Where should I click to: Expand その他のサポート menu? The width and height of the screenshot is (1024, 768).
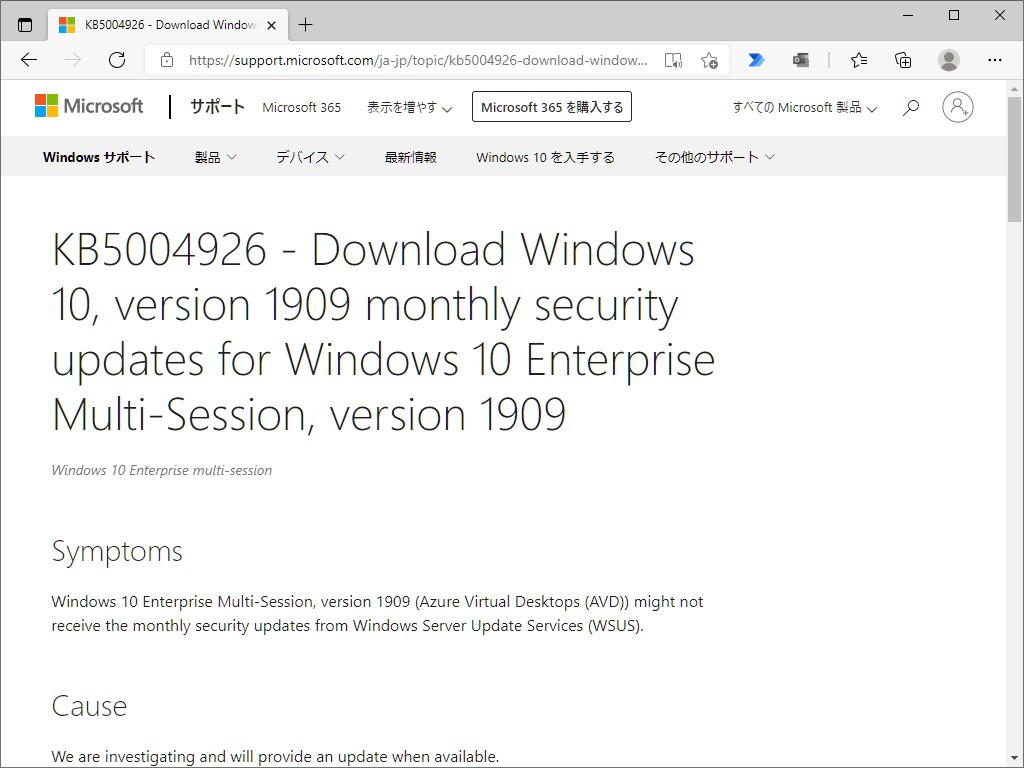(x=714, y=157)
